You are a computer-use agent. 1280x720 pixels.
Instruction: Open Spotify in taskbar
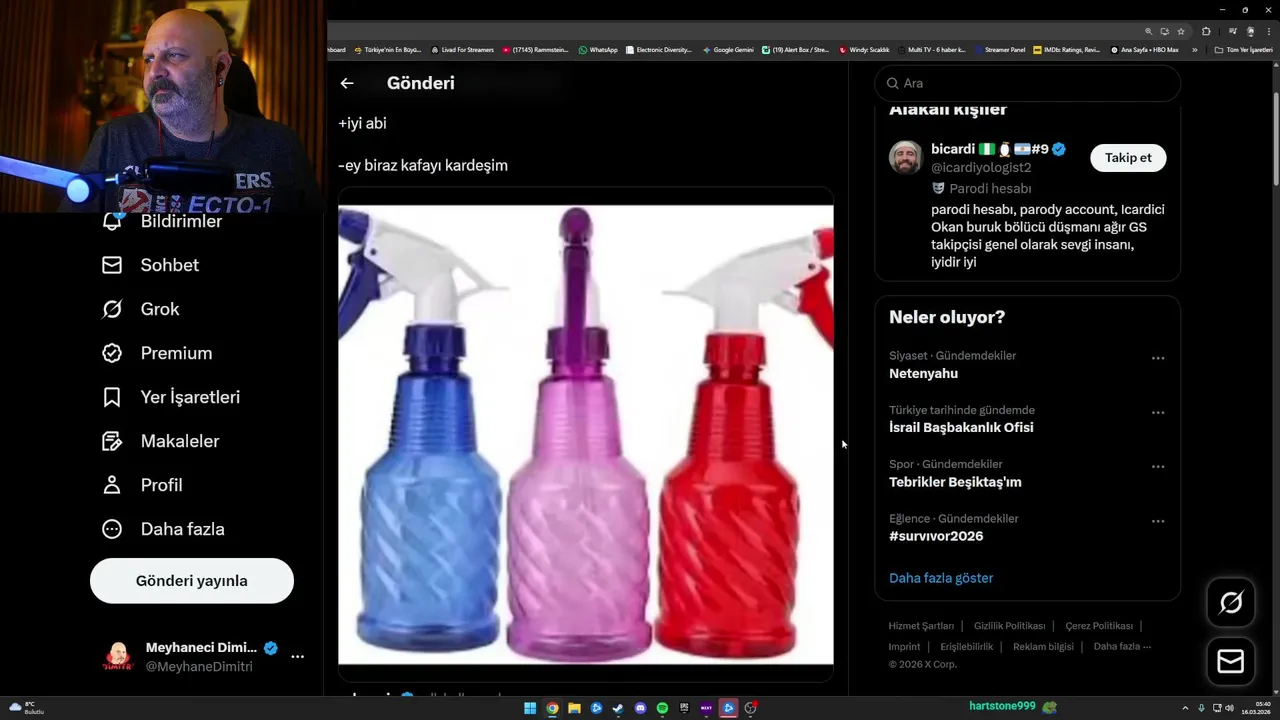[x=662, y=708]
